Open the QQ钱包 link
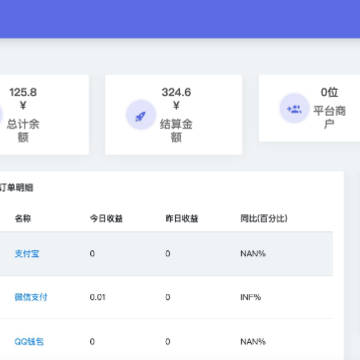The height and width of the screenshot is (360, 360). click(29, 341)
